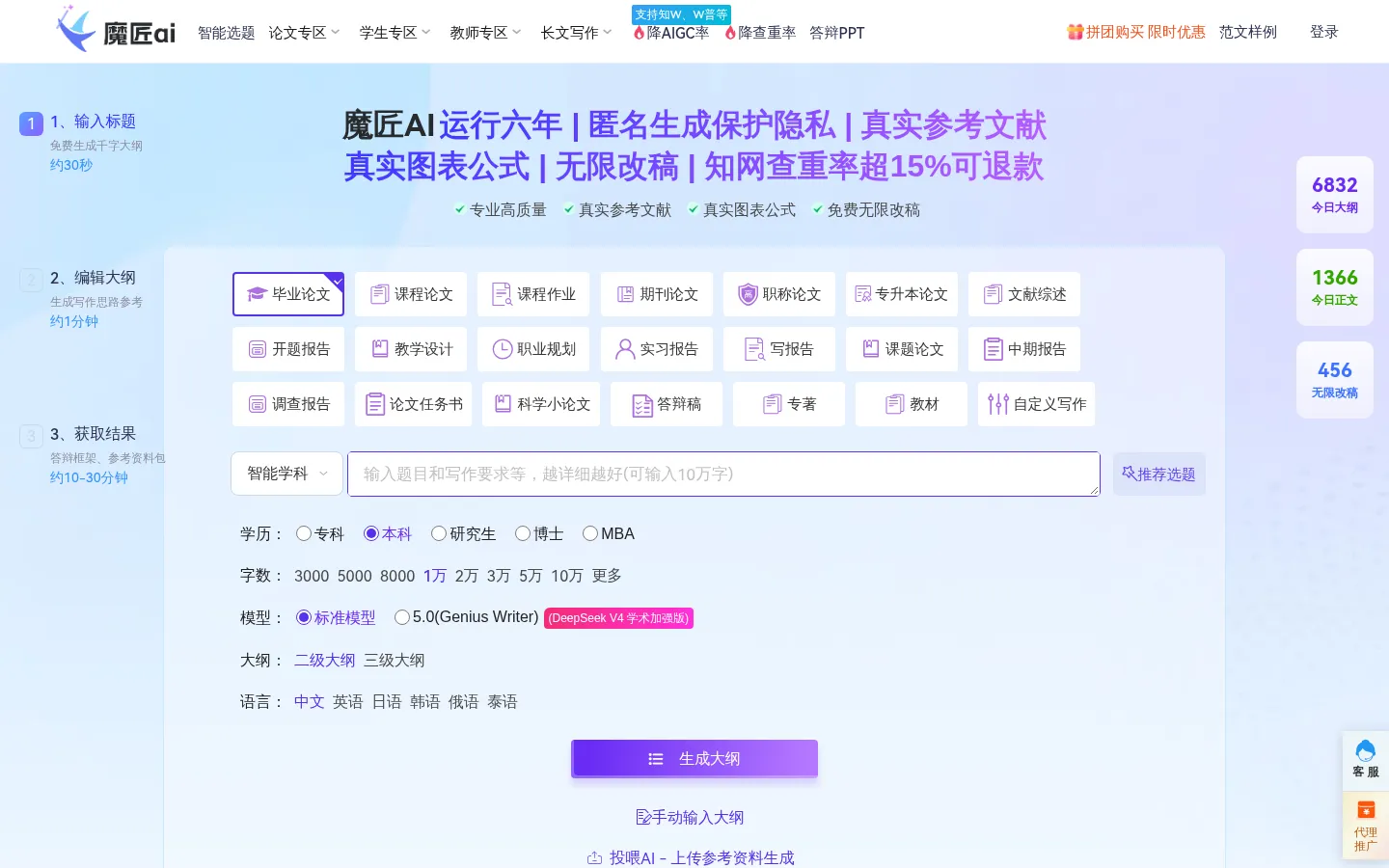The image size is (1389, 868).
Task: Click the 6832 今日大纲 stat card
Action: 1335,195
